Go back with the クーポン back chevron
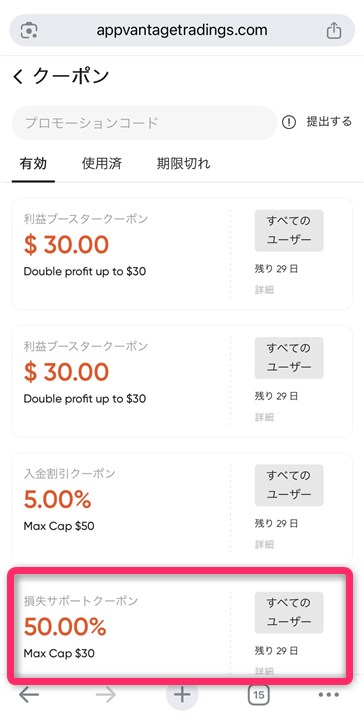364x720 pixels. (x=18, y=76)
